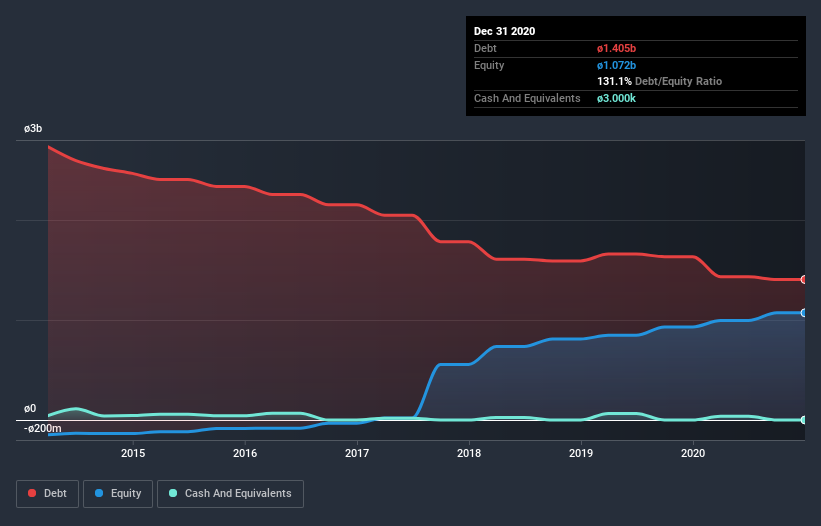Toggle Cash And Equivalents legend button
Image resolution: width=821 pixels, height=526 pixels.
tap(230, 494)
